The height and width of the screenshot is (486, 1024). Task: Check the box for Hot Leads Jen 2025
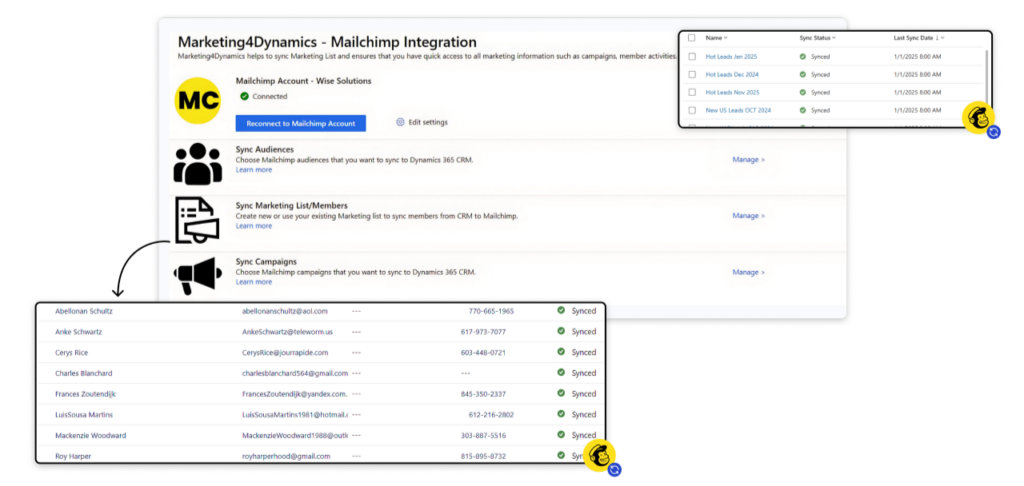click(692, 56)
